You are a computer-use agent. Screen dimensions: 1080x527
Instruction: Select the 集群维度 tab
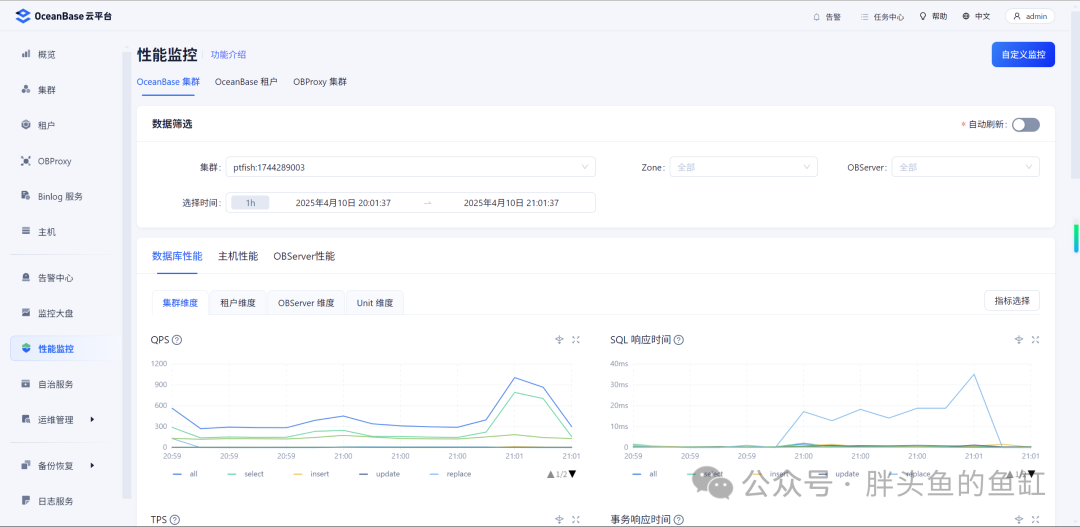click(x=180, y=302)
